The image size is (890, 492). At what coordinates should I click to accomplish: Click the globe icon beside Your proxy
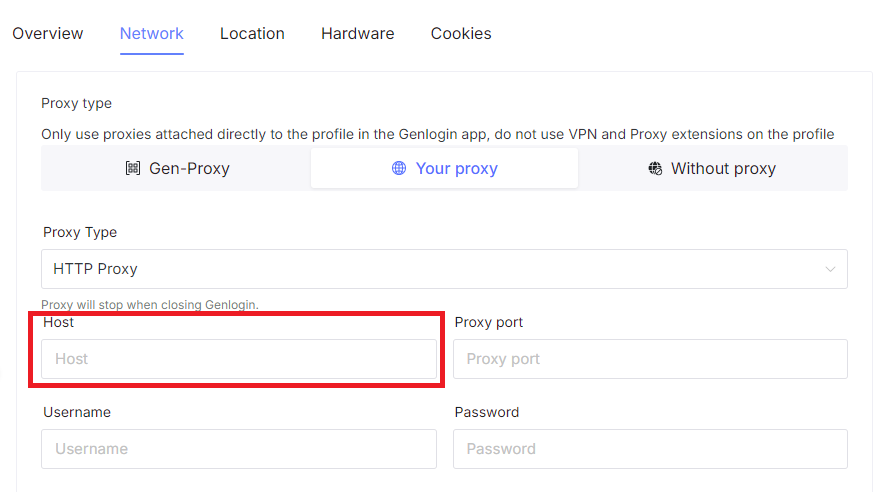[x=399, y=169]
